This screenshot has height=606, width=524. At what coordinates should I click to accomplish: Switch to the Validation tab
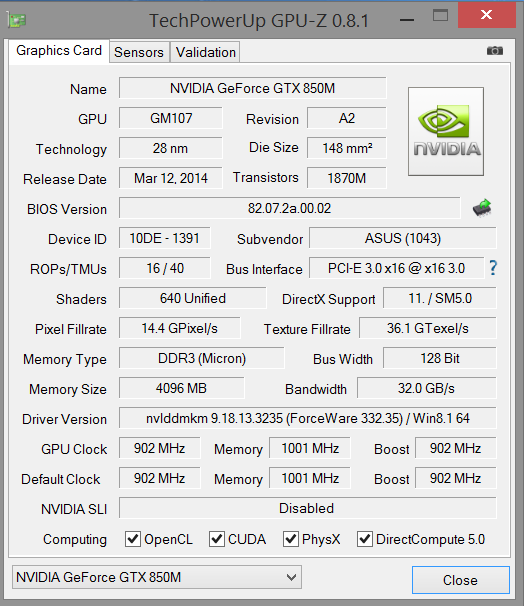[206, 52]
